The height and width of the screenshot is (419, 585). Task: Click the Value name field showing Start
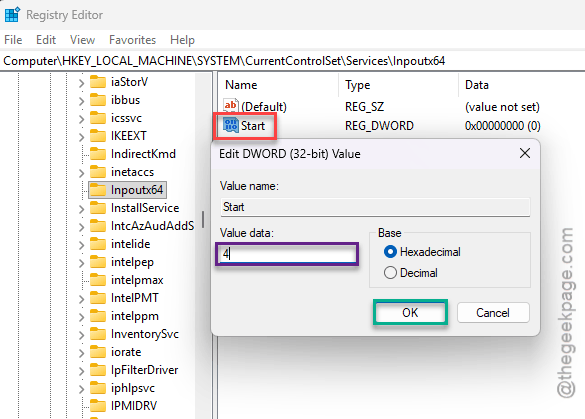pyautogui.click(x=375, y=207)
